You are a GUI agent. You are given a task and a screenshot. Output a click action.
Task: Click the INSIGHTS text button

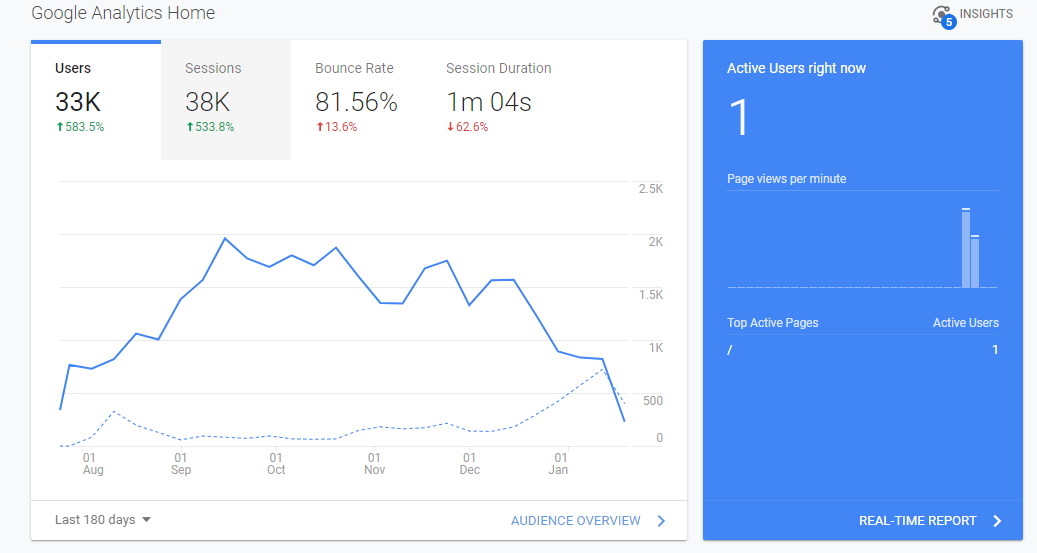[x=986, y=14]
